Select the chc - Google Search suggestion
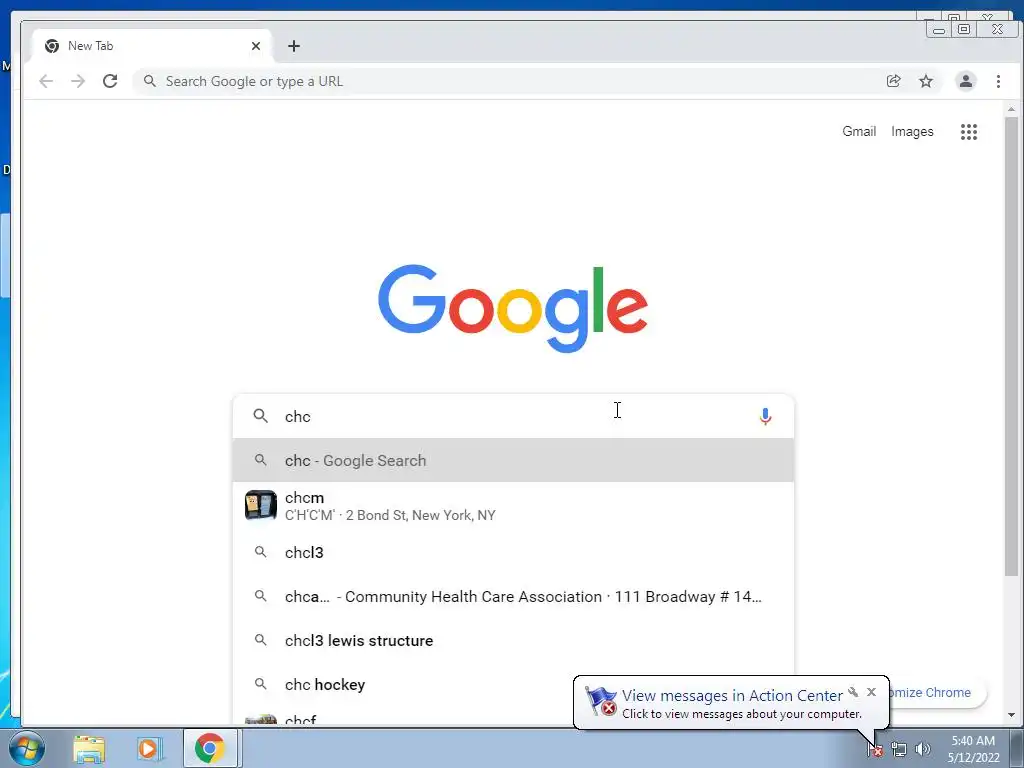 coord(513,460)
